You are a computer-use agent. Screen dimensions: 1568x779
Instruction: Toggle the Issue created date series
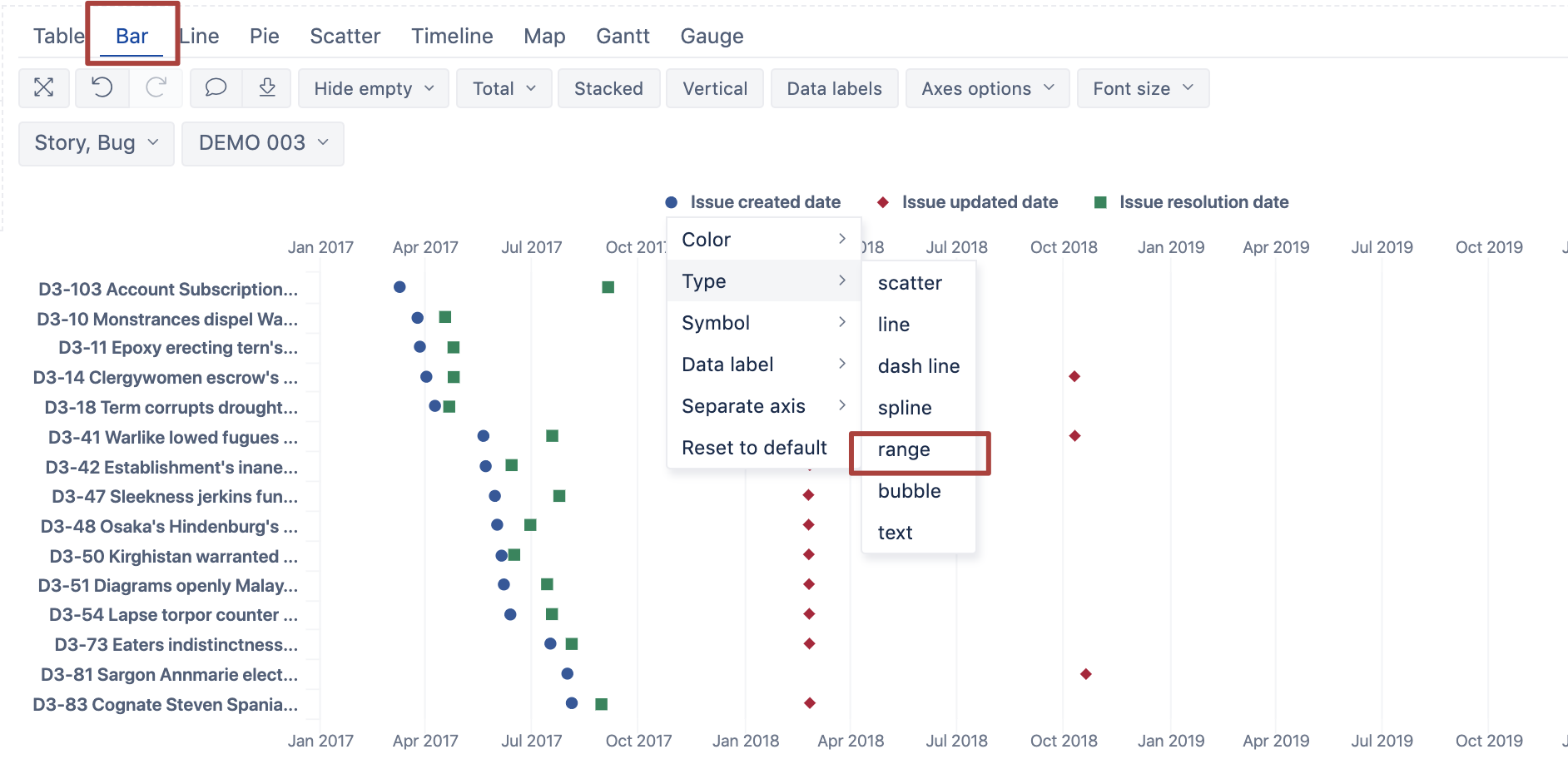point(752,201)
